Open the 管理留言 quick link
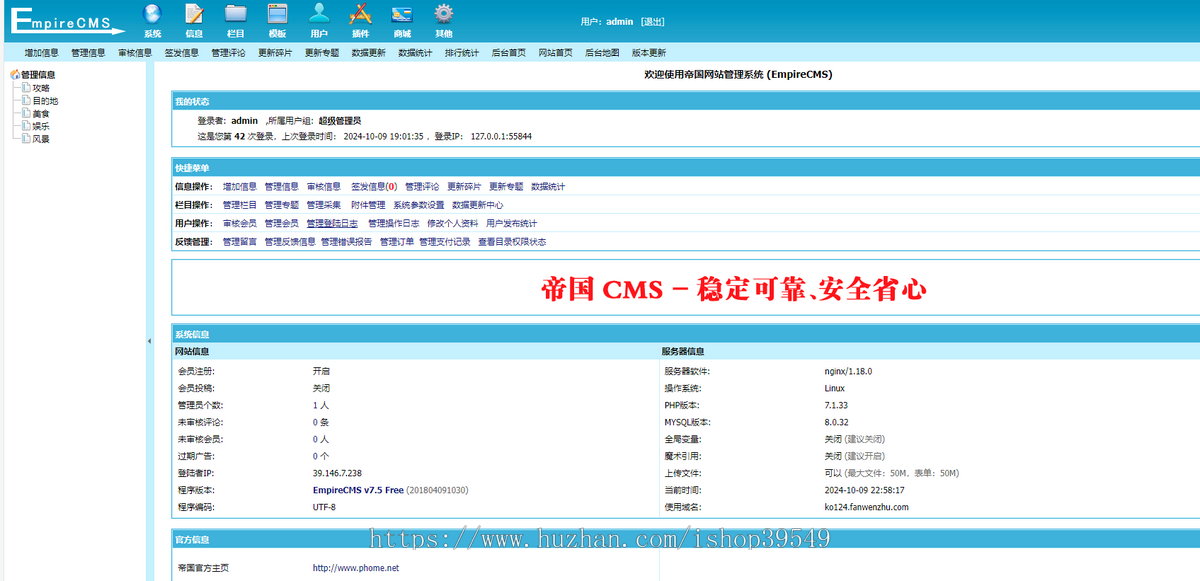 (x=240, y=241)
